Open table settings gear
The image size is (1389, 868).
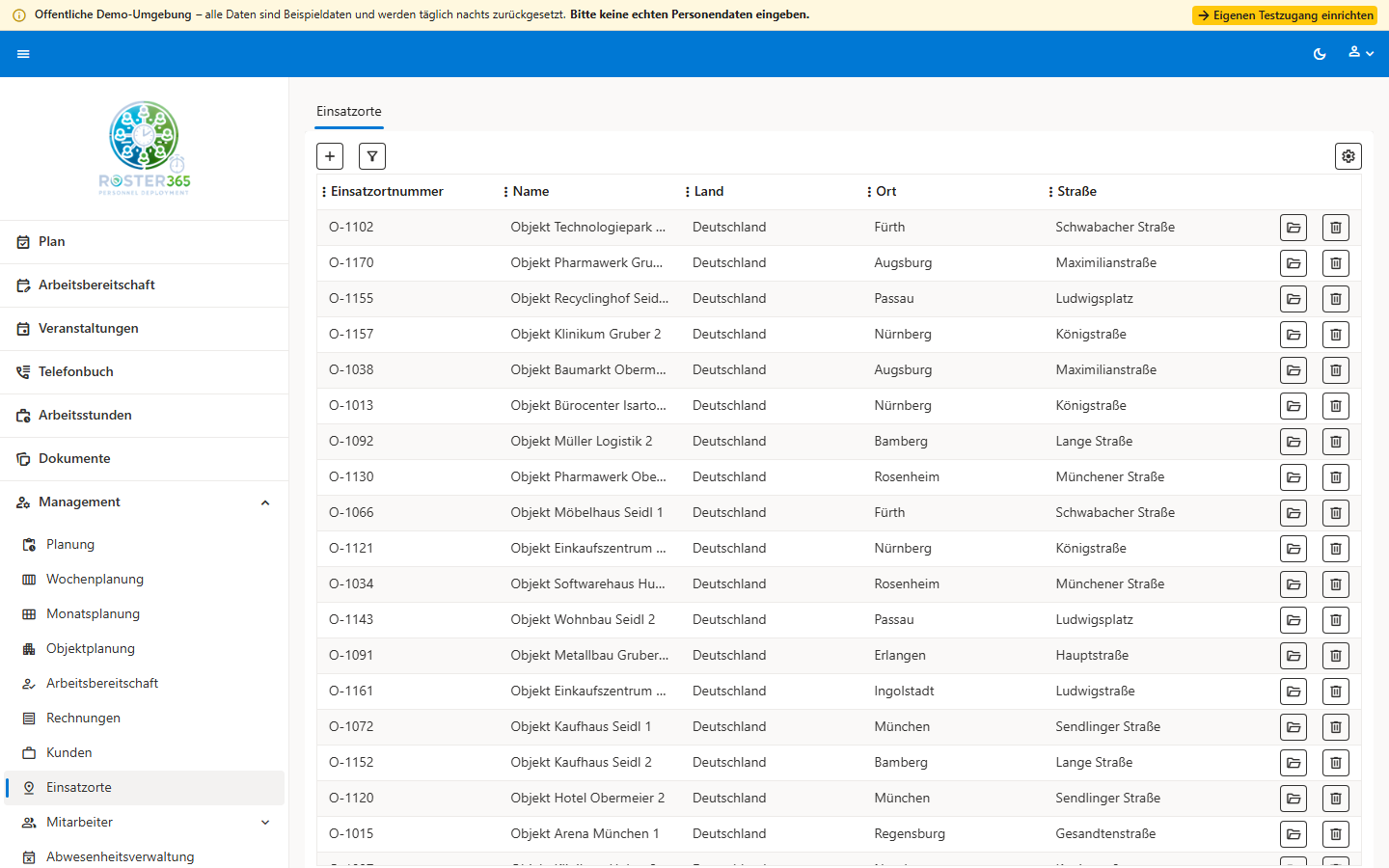point(1348,156)
